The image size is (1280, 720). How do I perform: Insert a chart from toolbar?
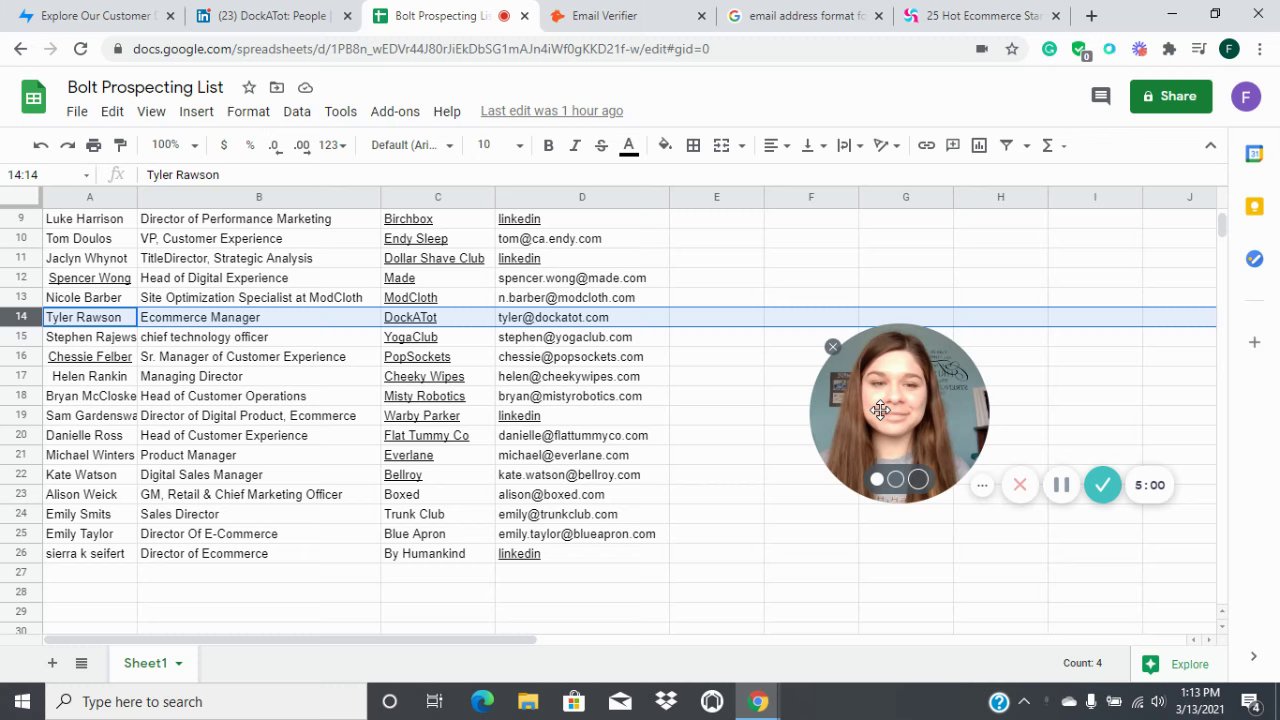[979, 145]
